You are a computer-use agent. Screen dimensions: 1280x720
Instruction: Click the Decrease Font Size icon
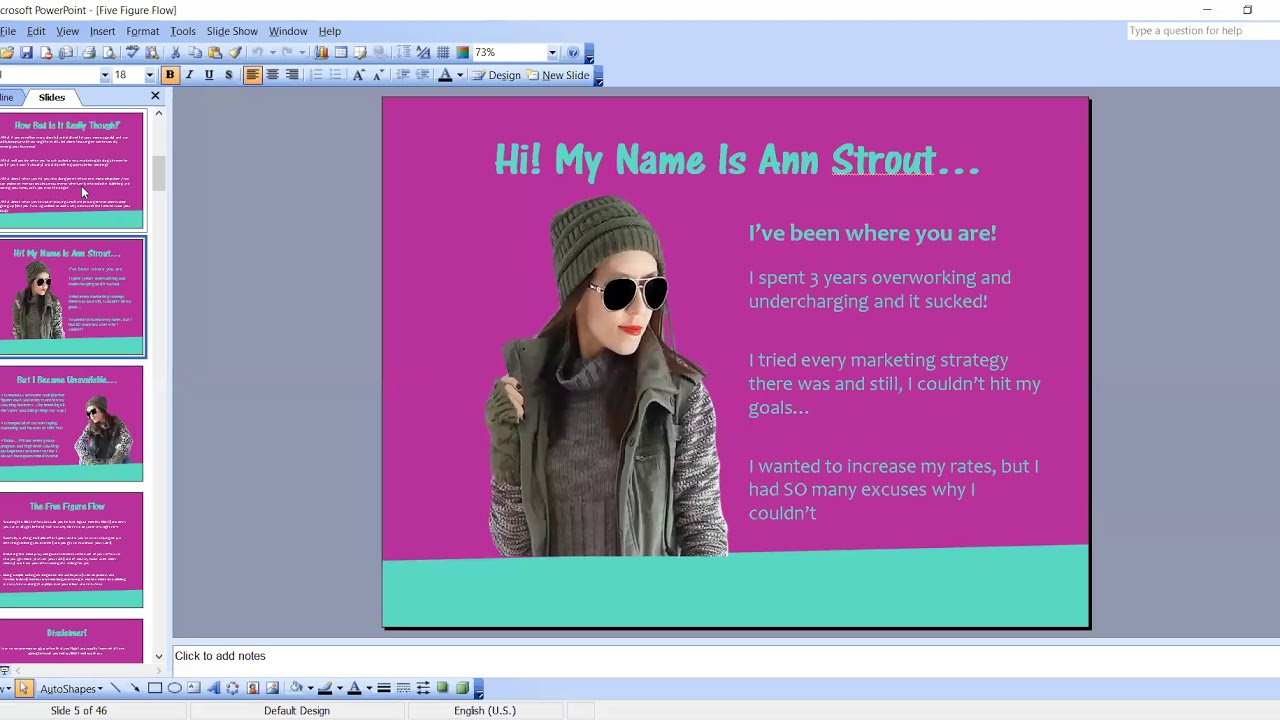pyautogui.click(x=379, y=75)
